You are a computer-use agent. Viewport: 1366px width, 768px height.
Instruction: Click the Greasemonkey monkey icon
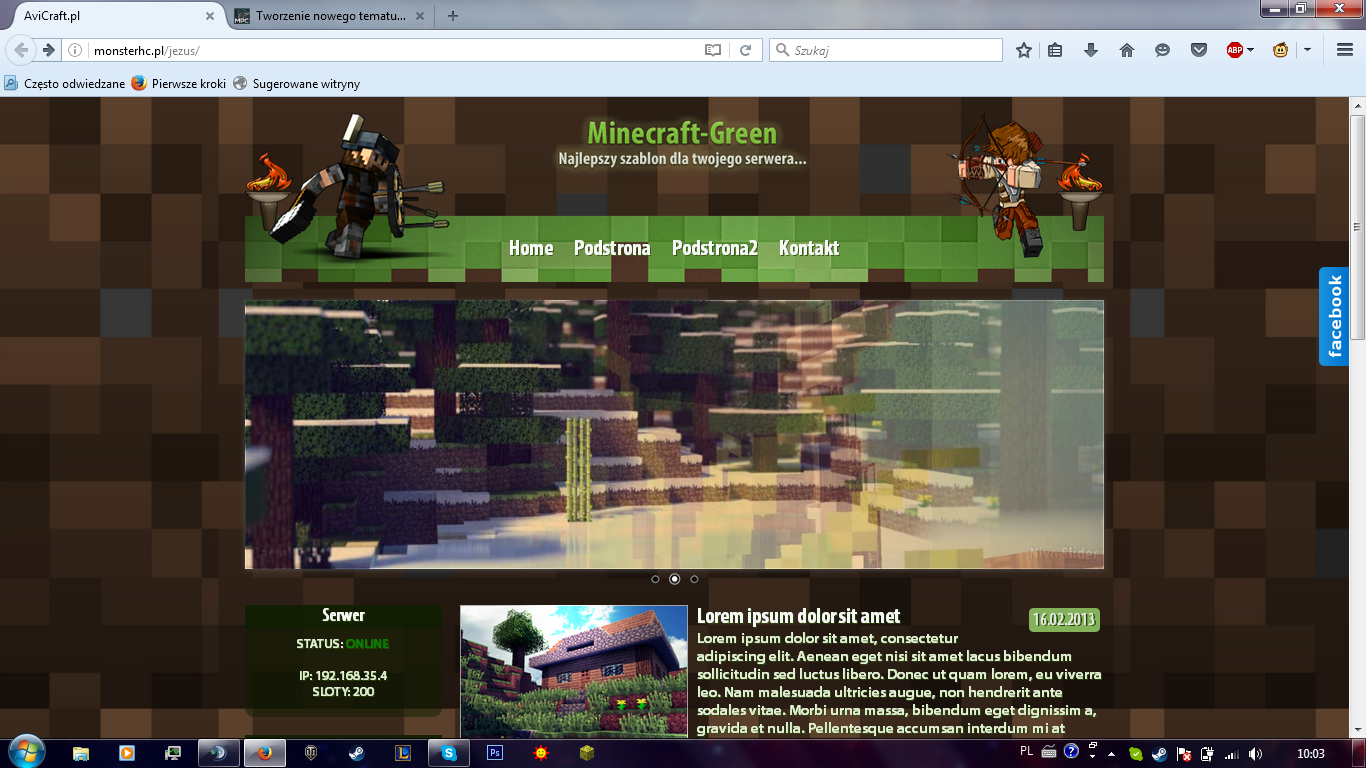pyautogui.click(x=1280, y=50)
